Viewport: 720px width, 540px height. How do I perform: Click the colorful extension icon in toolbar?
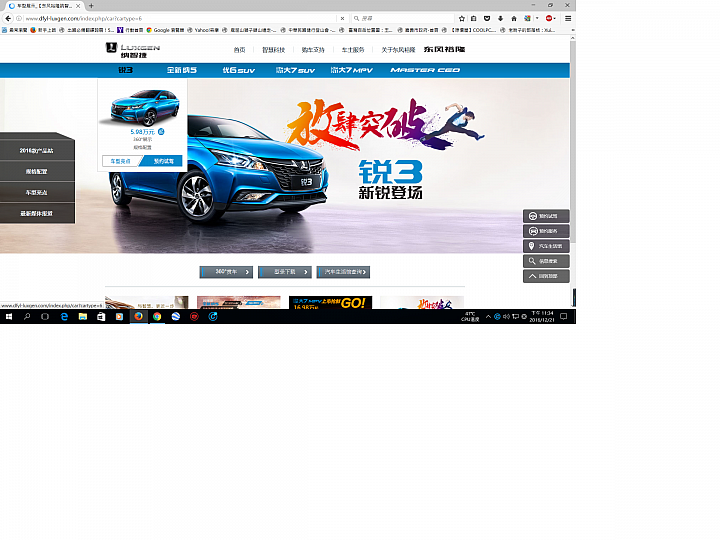pyautogui.click(x=528, y=18)
